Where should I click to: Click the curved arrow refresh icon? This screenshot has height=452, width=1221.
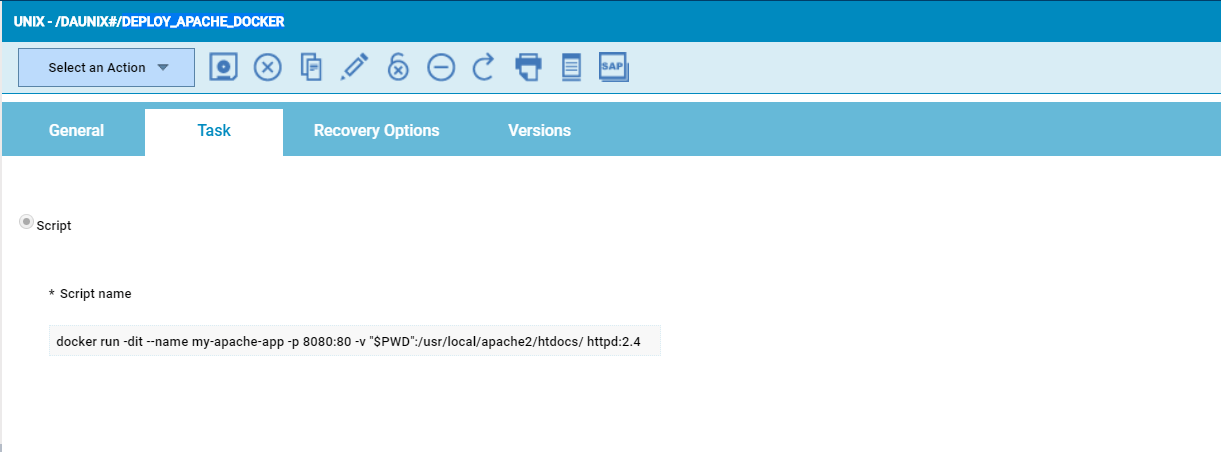(x=484, y=67)
